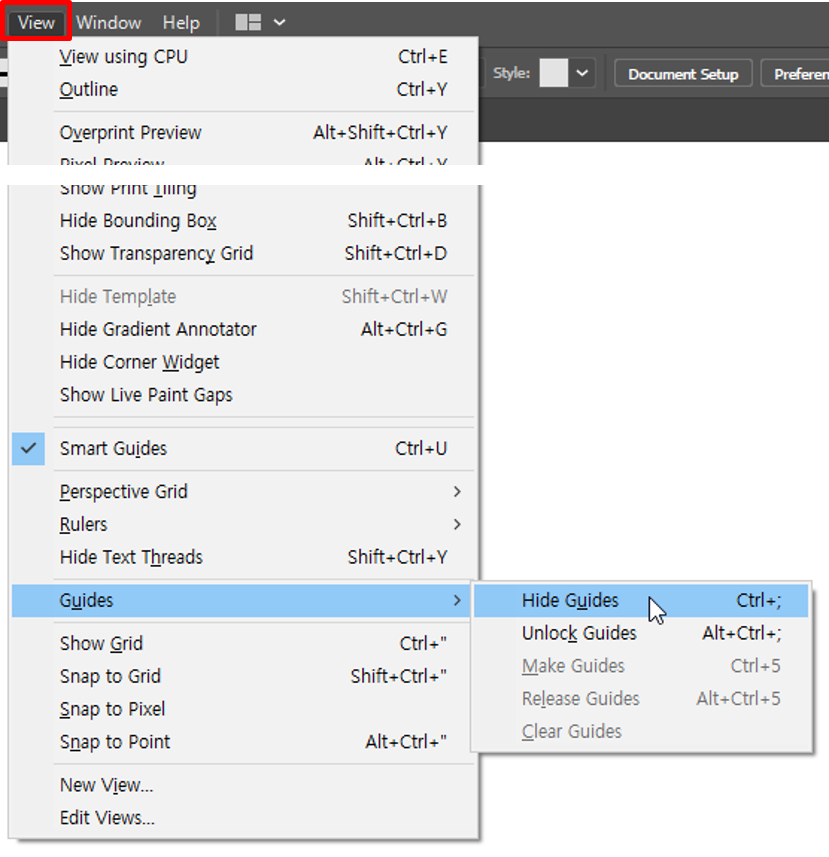Click the Preferences button
Viewport: 829px width, 857px height.
pos(798,74)
